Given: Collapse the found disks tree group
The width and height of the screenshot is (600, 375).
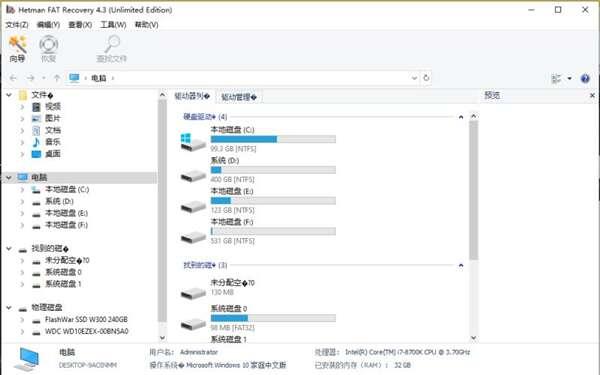Looking at the screenshot, I should tap(9, 248).
